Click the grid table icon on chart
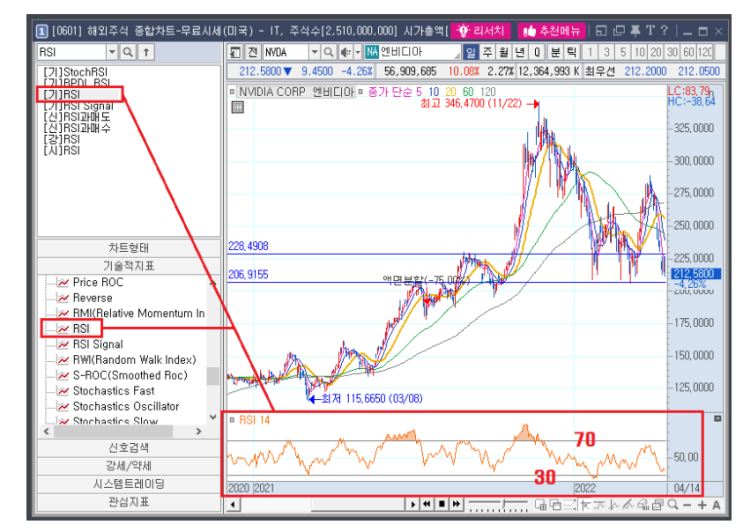Image resolution: width=743 pixels, height=532 pixels. coord(238,108)
